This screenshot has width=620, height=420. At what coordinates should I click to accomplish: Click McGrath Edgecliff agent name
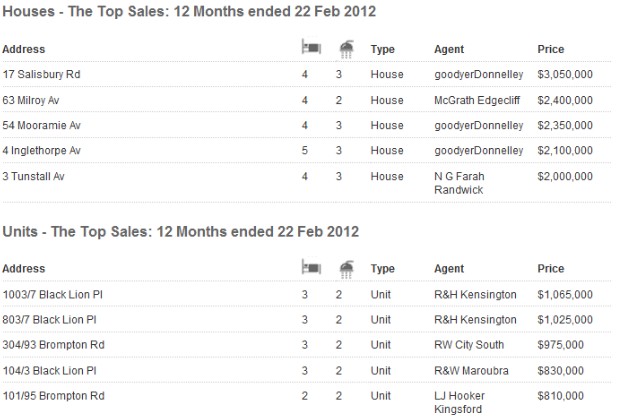(x=477, y=100)
